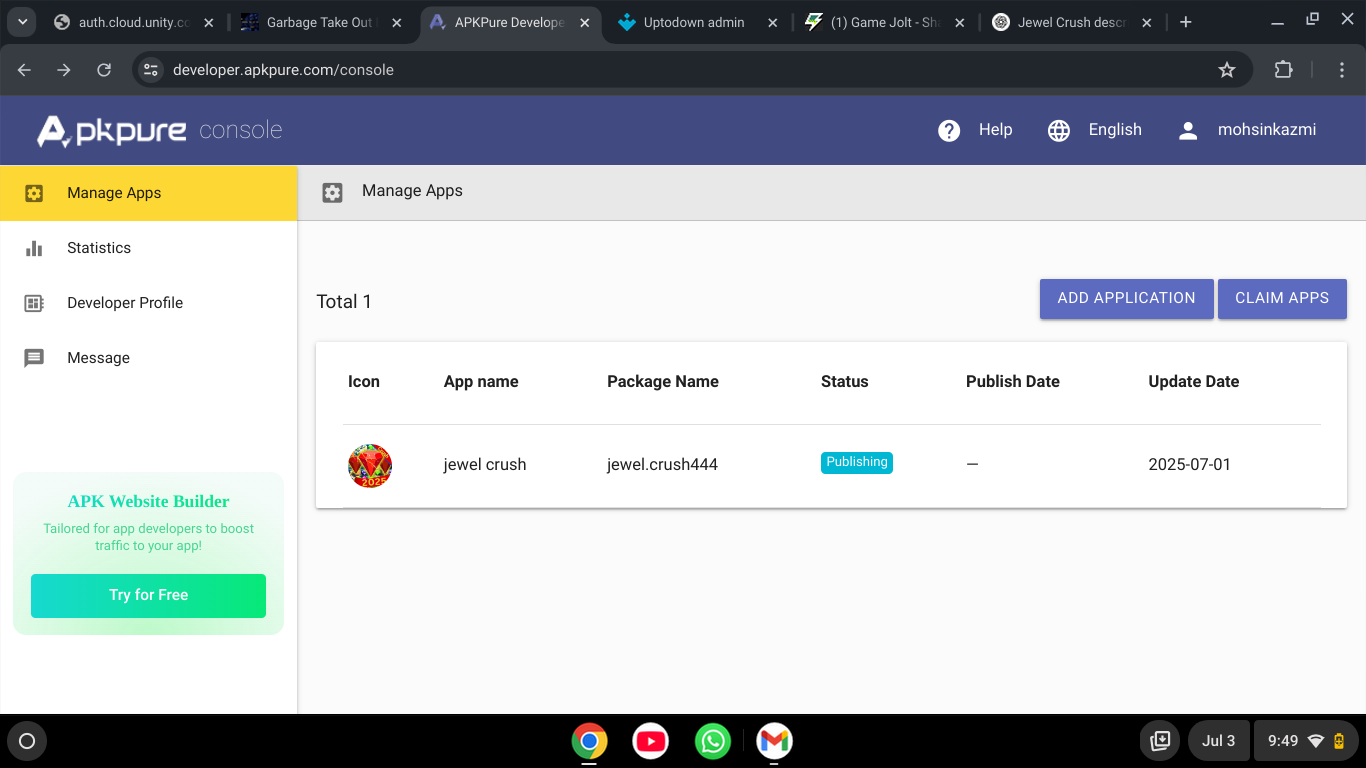The height and width of the screenshot is (768, 1366).
Task: Close the APKPure Developer tab
Action: [x=584, y=22]
